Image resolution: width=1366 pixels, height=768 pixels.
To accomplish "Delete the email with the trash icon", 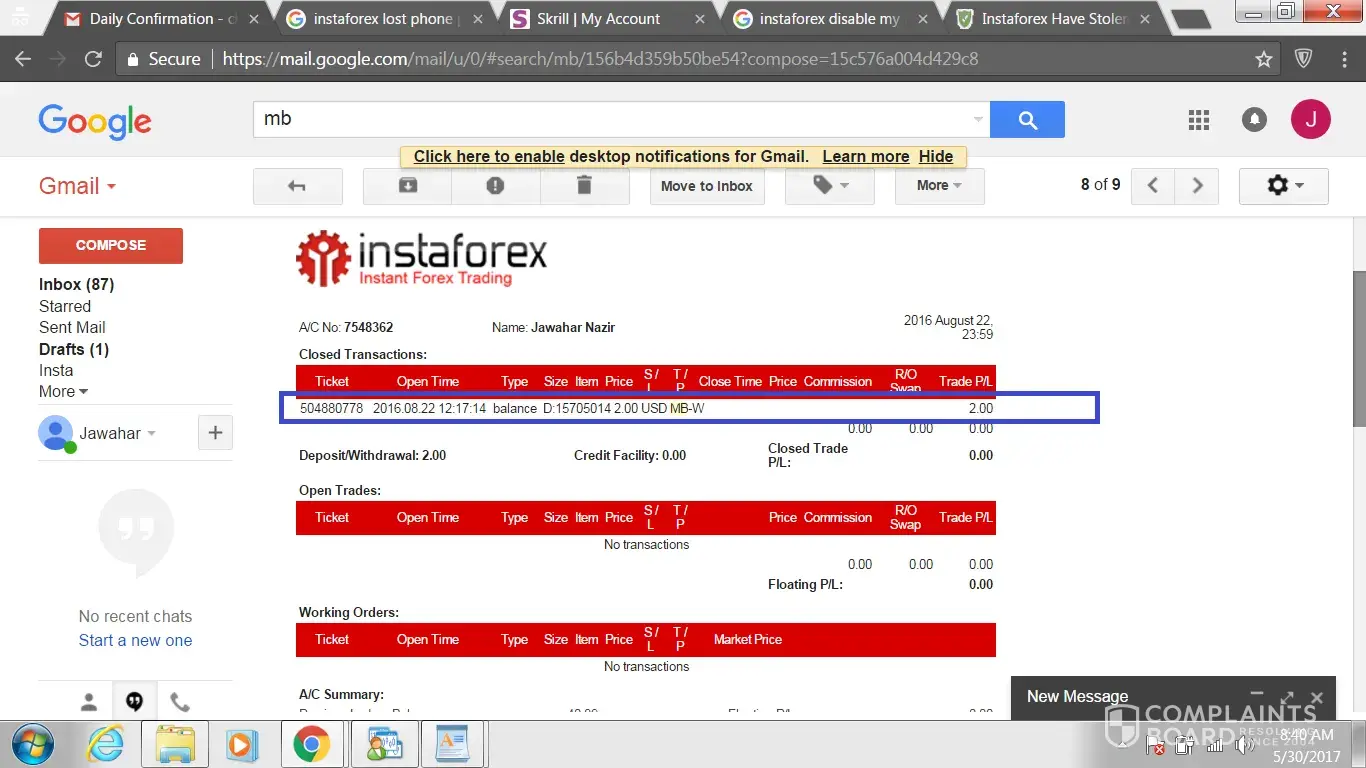I will 584,186.
